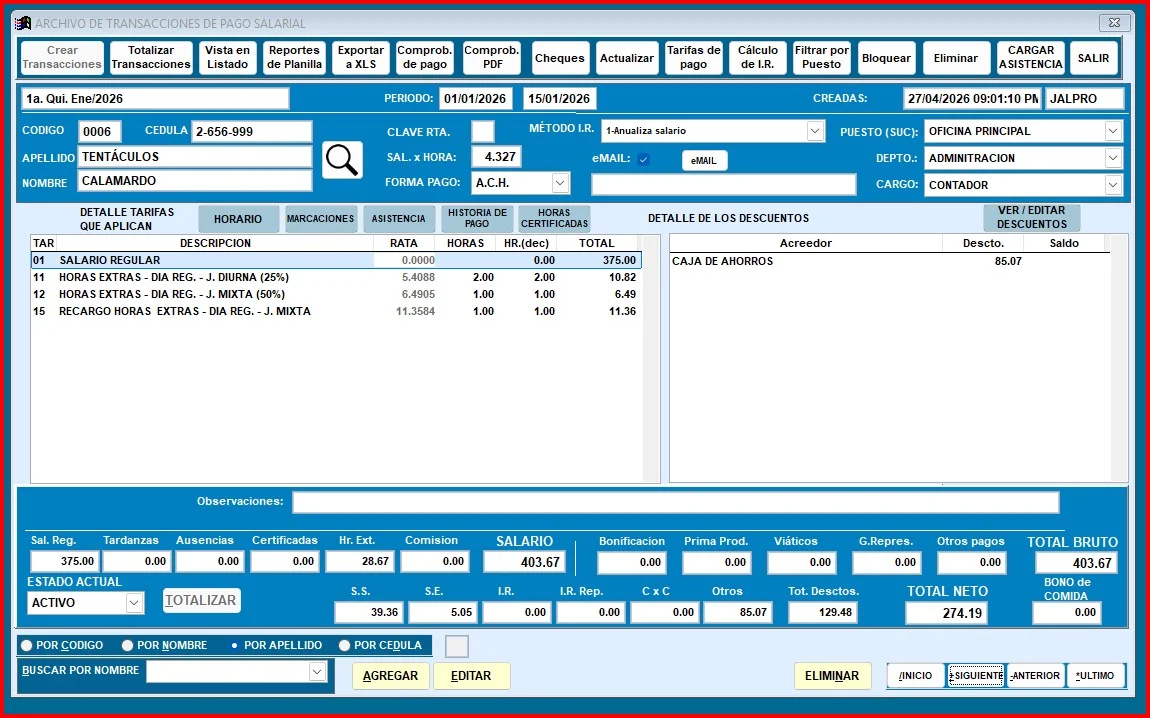Screen dimensions: 1150x718
Task: Select row HORAS EXTRAS J. MIXTA (50%)
Action: 336,294
